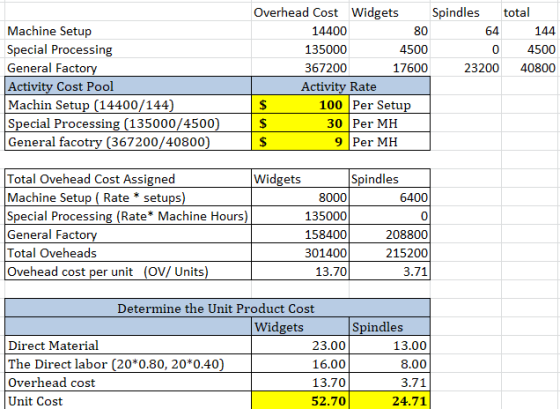Click the cell containing 17600

(x=390, y=68)
